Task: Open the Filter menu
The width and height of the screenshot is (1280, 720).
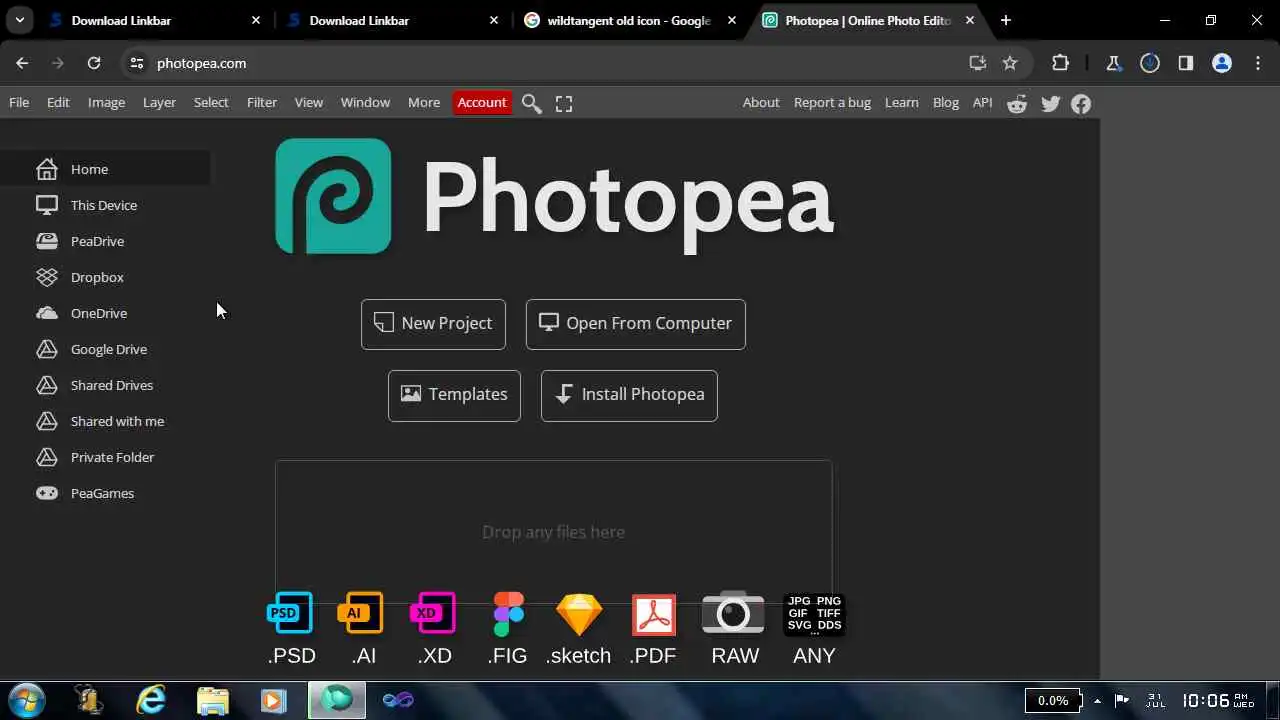Action: [262, 102]
